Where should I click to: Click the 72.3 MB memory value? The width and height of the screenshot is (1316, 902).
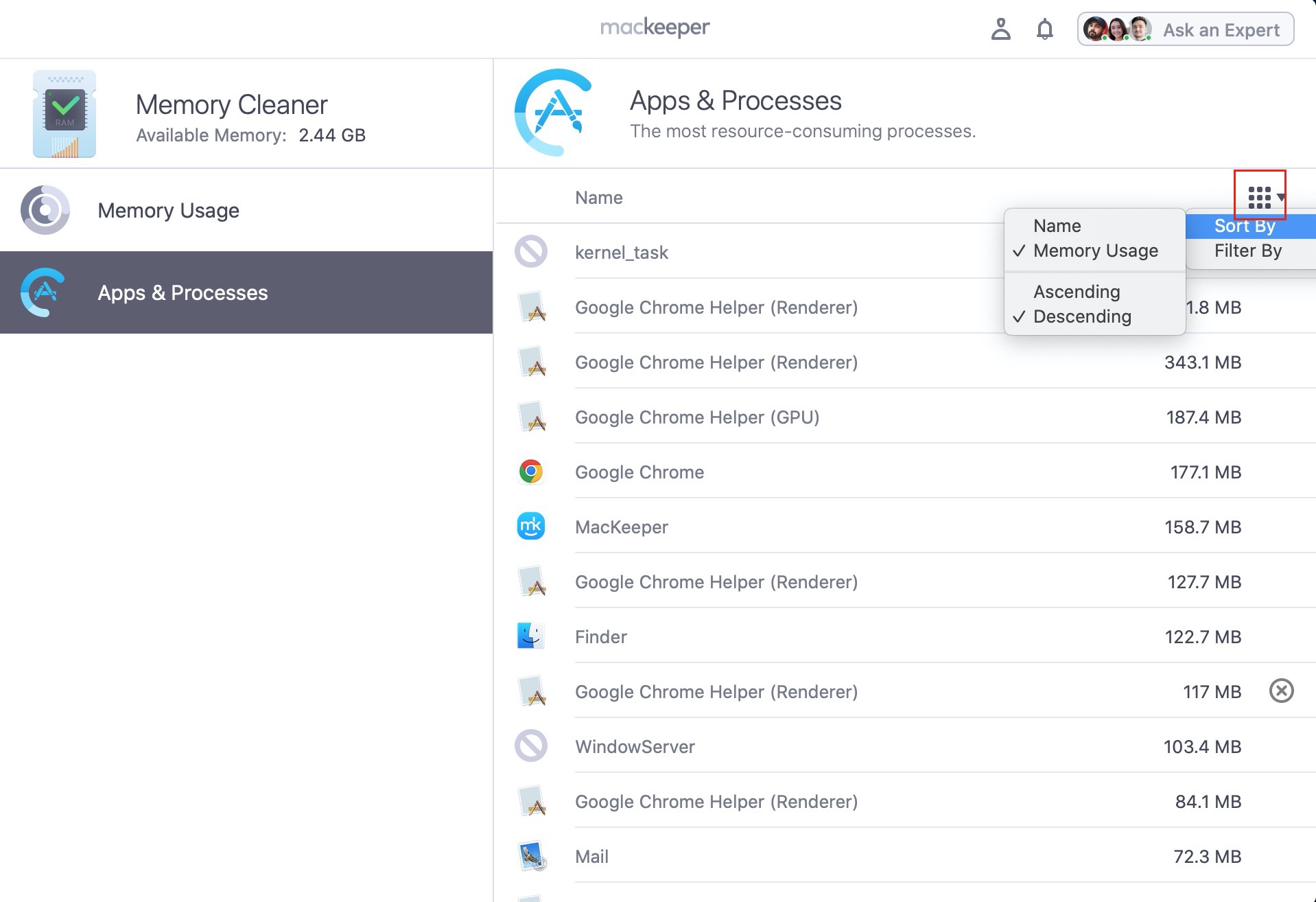(1208, 857)
